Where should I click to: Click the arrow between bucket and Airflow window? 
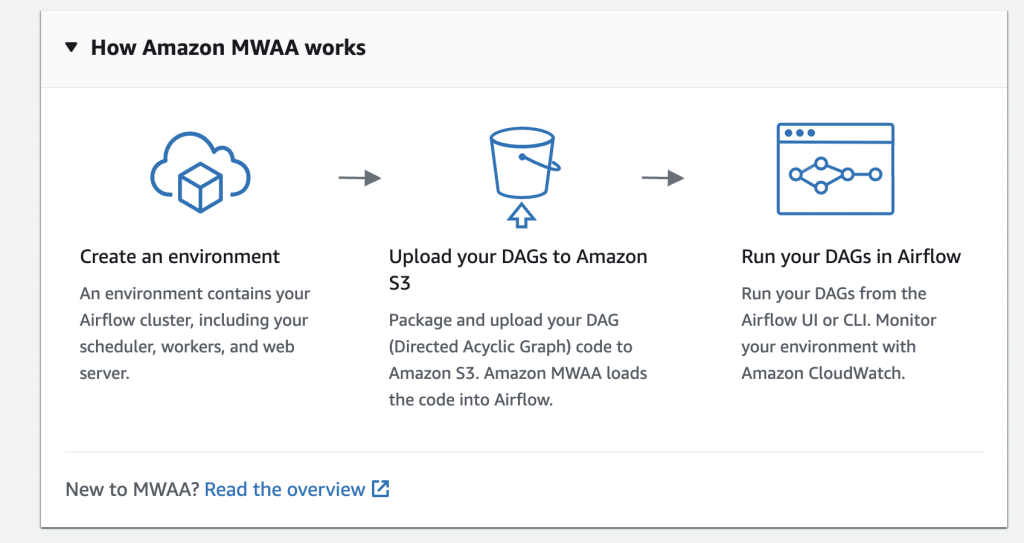(662, 178)
